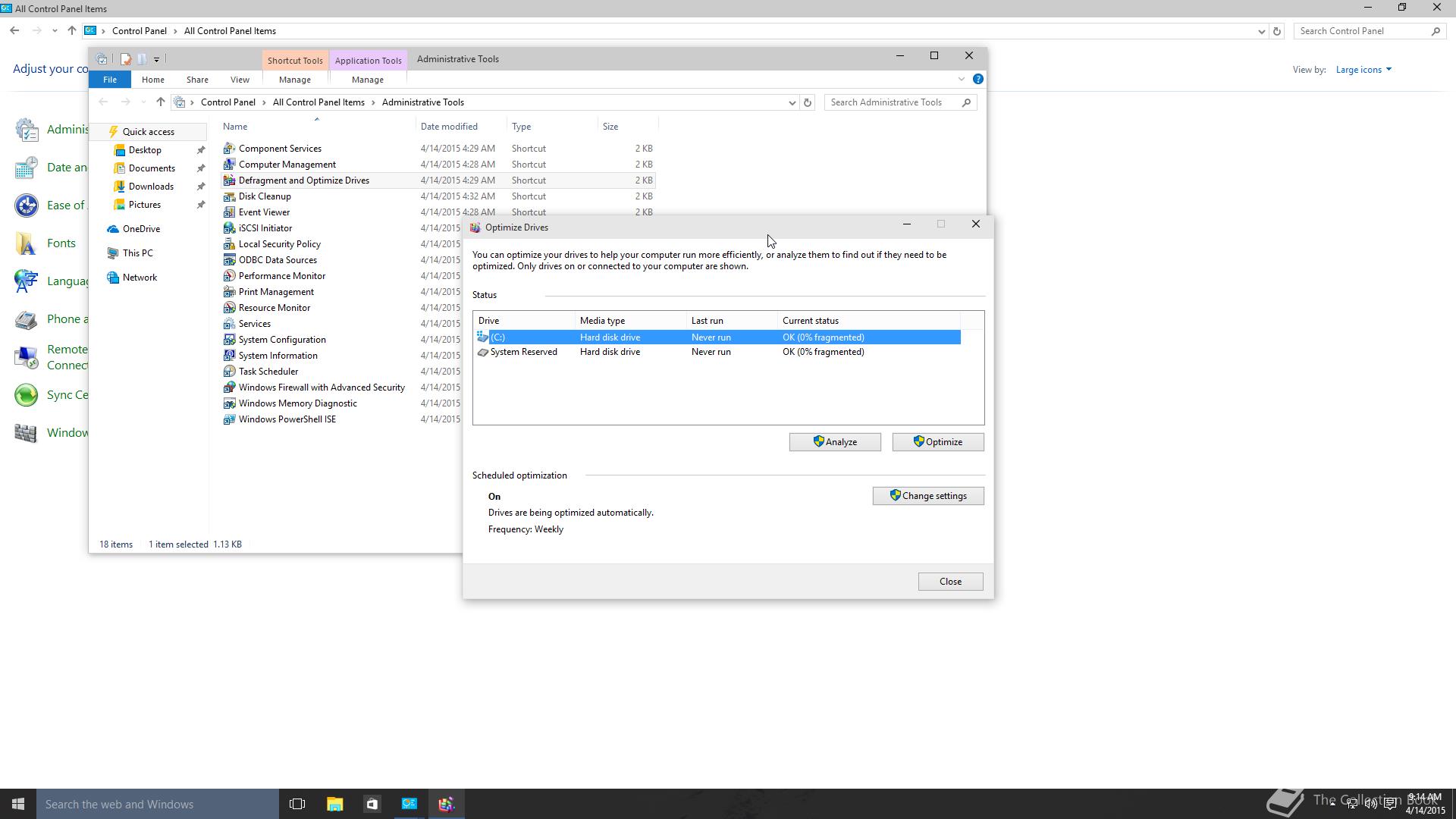Select Windows Firewall with Advanced Security
The width and height of the screenshot is (1456, 819).
[x=322, y=388]
